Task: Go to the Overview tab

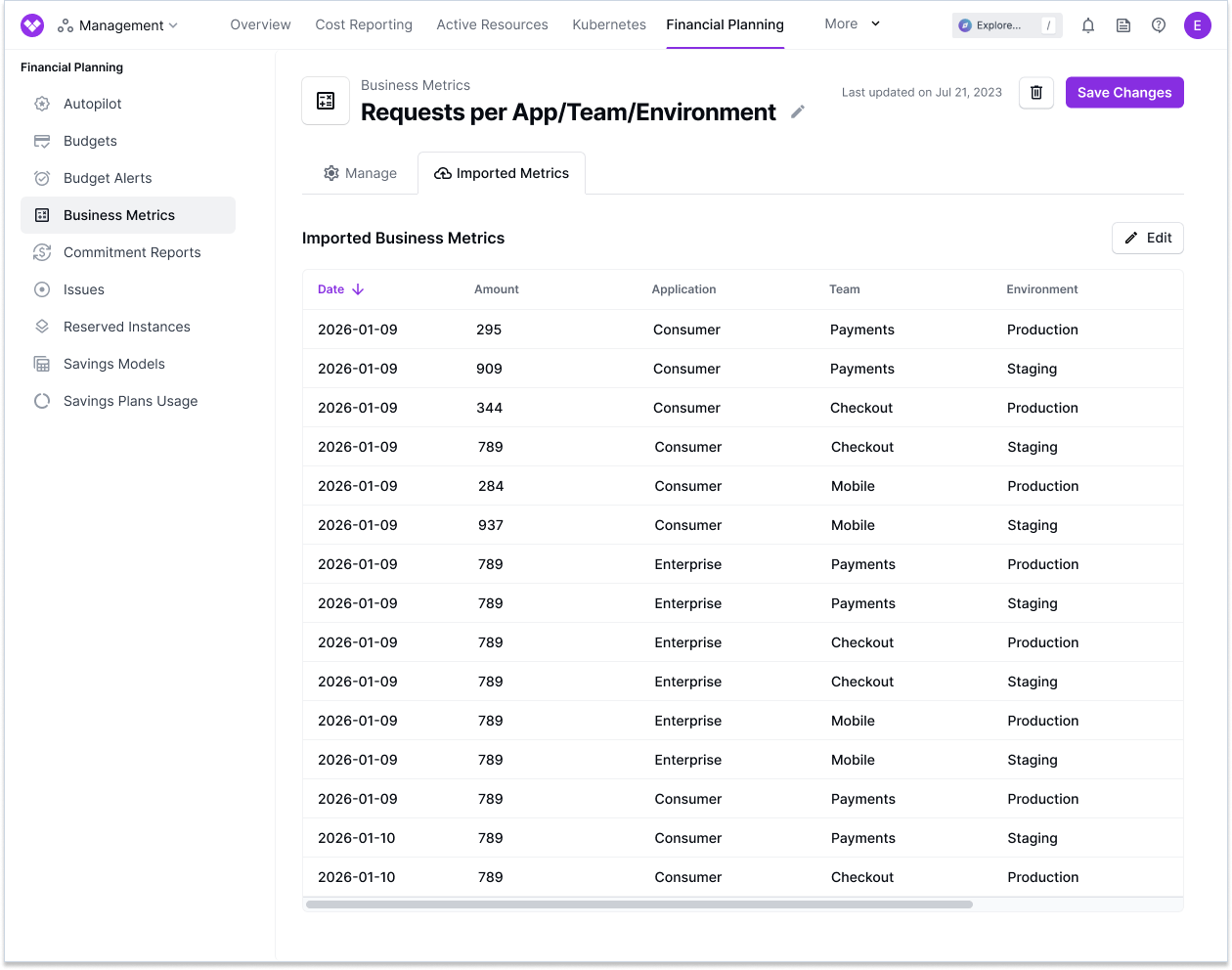Action: 260,24
